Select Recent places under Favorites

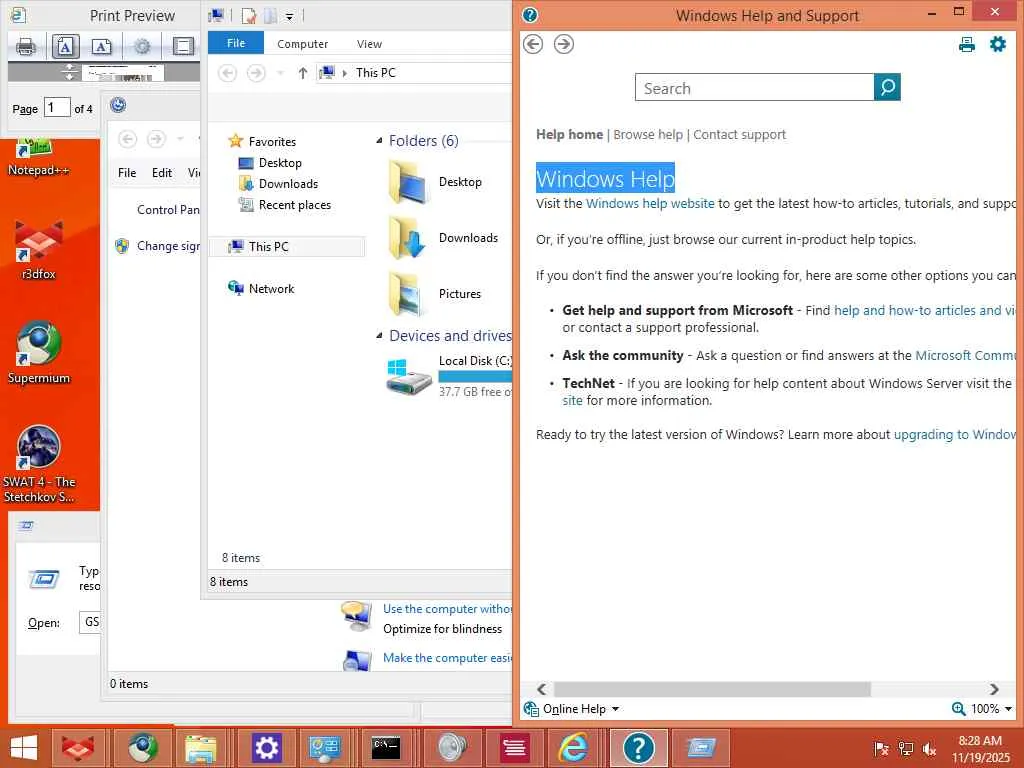(295, 204)
